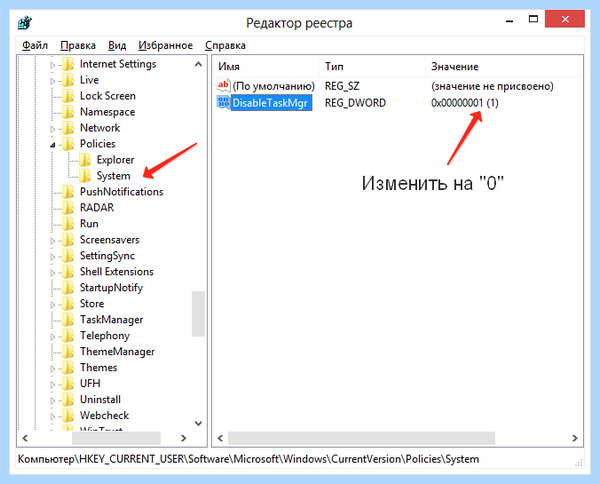This screenshot has width=600, height=484.
Task: Click the REG_SZ type cell
Action: pos(342,86)
